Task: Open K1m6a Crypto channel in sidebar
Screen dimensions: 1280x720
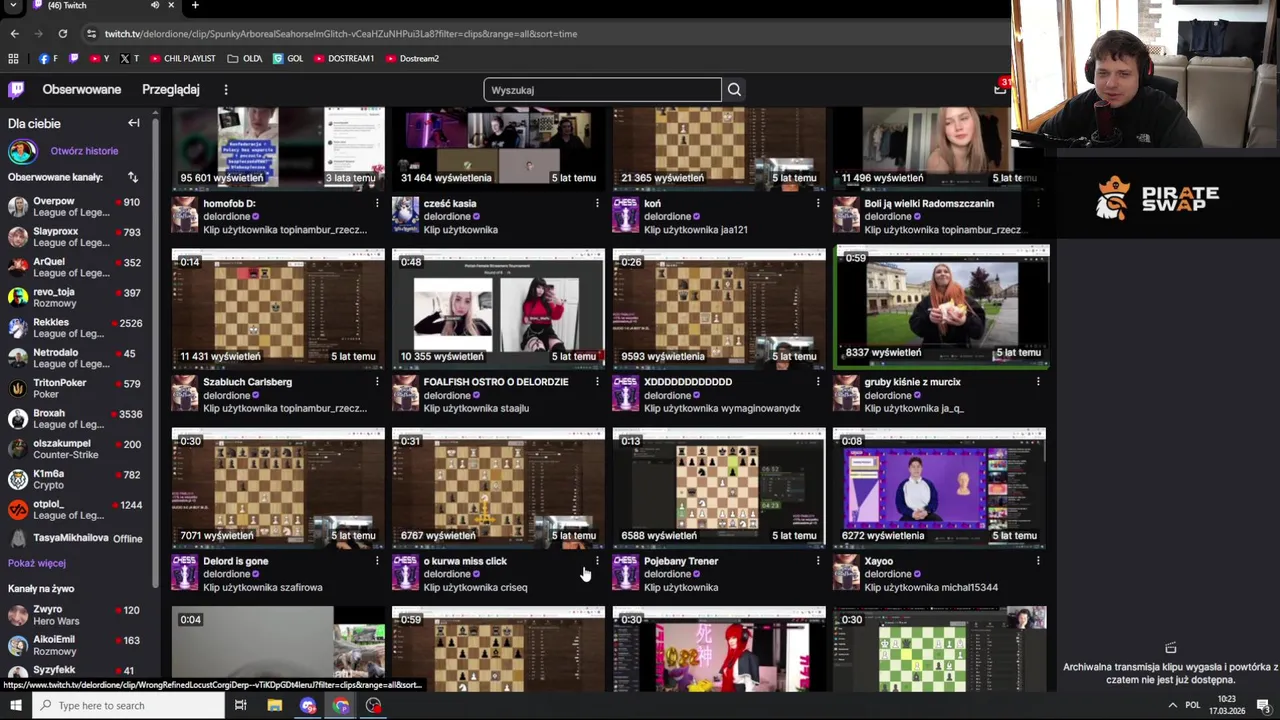Action: [78, 479]
